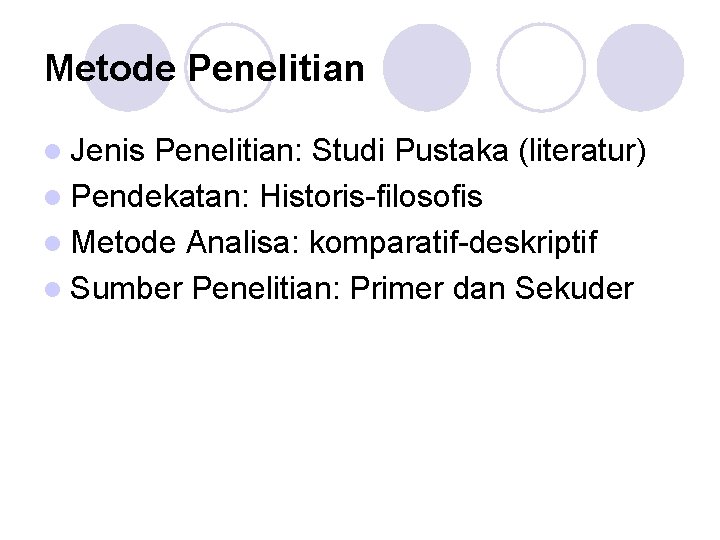The width and height of the screenshot is (720, 540).
Task: Click the leftmost filled lavender circle
Action: coord(128,66)
